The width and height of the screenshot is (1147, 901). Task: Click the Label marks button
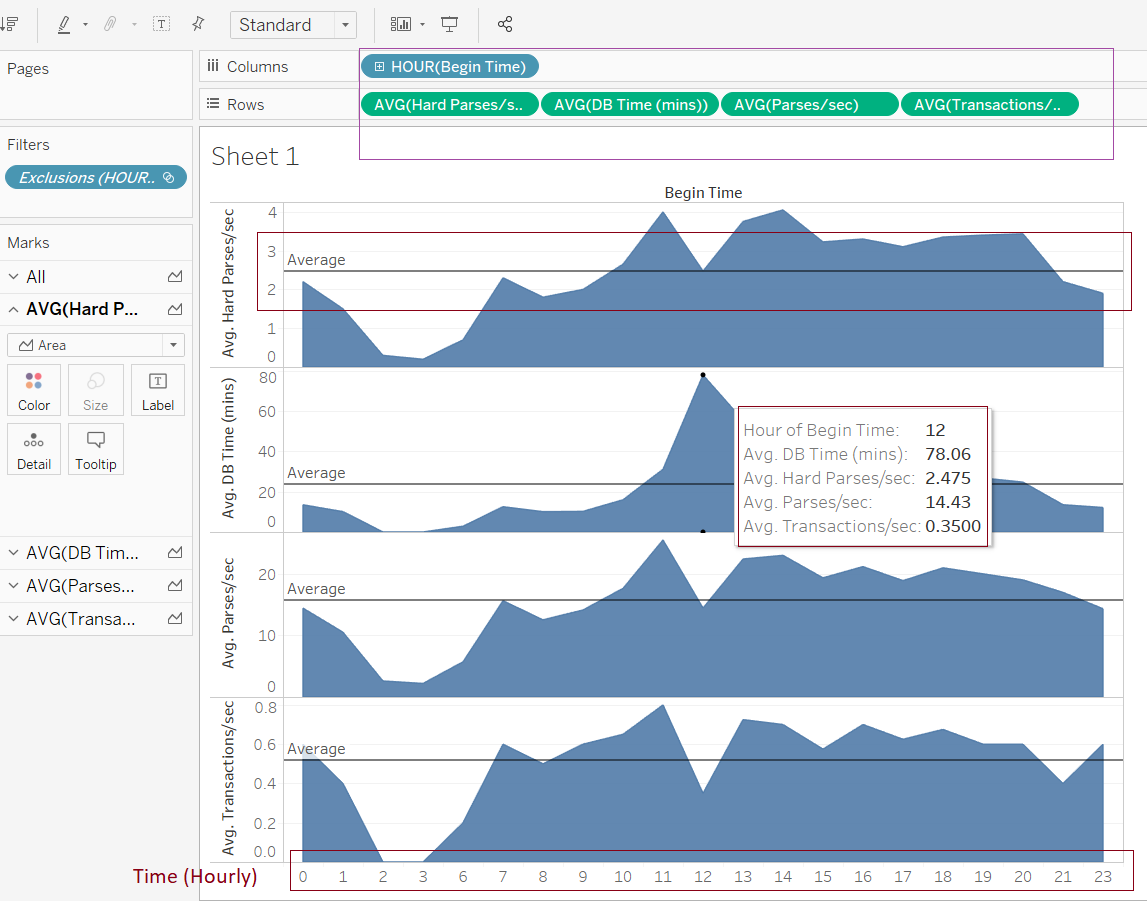(x=158, y=390)
